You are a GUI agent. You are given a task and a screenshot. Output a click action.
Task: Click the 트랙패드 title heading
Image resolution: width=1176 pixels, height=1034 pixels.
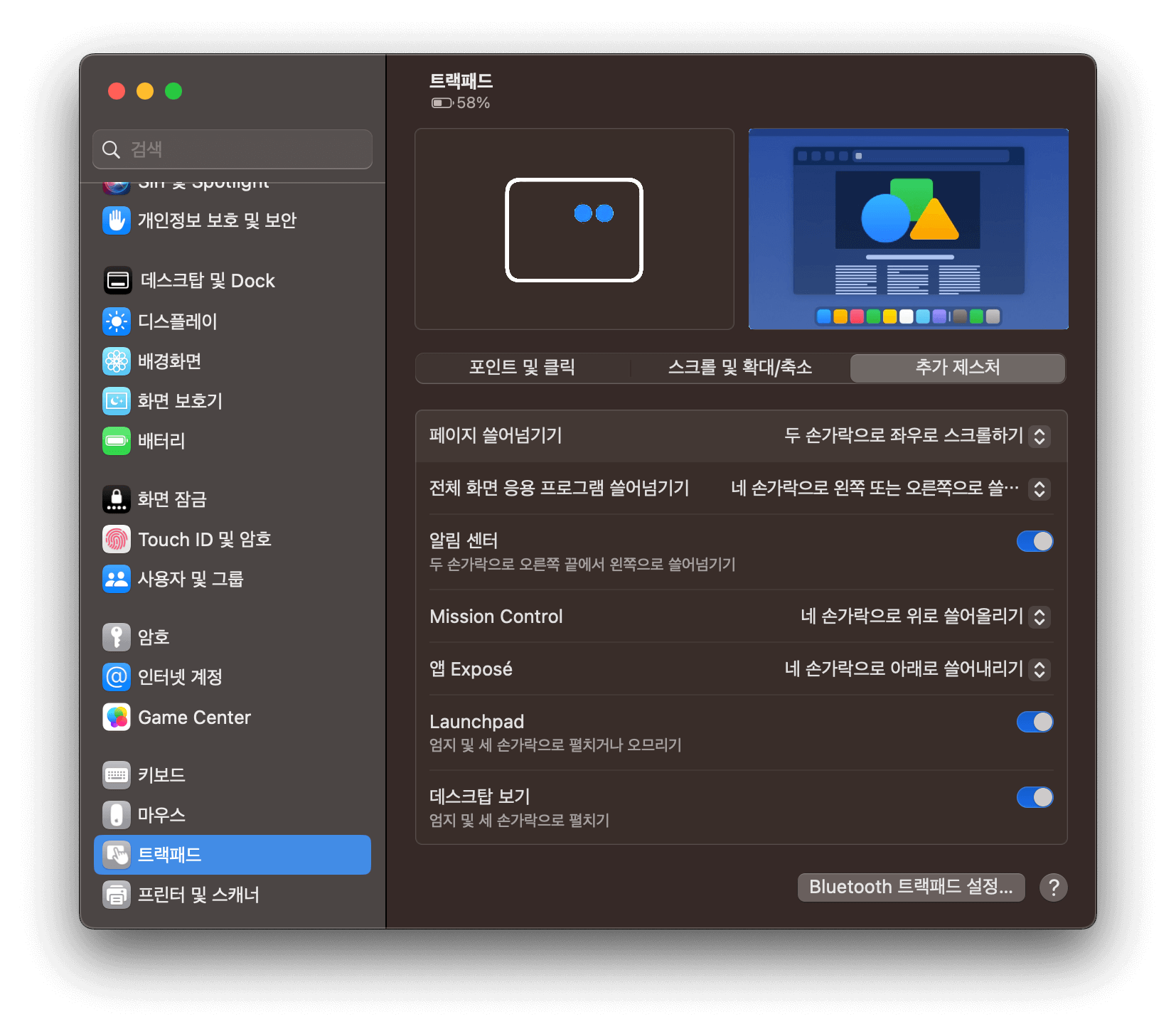461,81
